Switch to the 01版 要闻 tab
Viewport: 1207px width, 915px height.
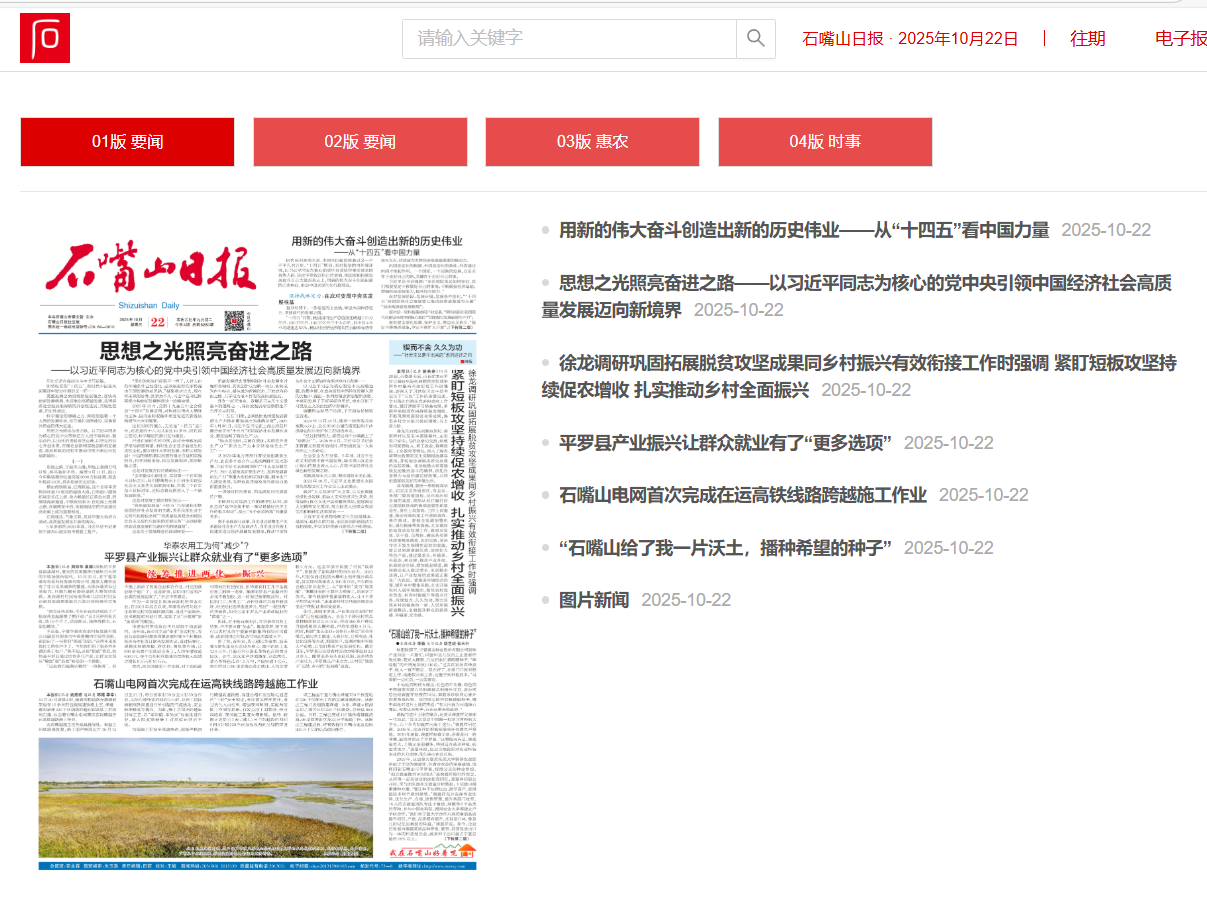(127, 142)
